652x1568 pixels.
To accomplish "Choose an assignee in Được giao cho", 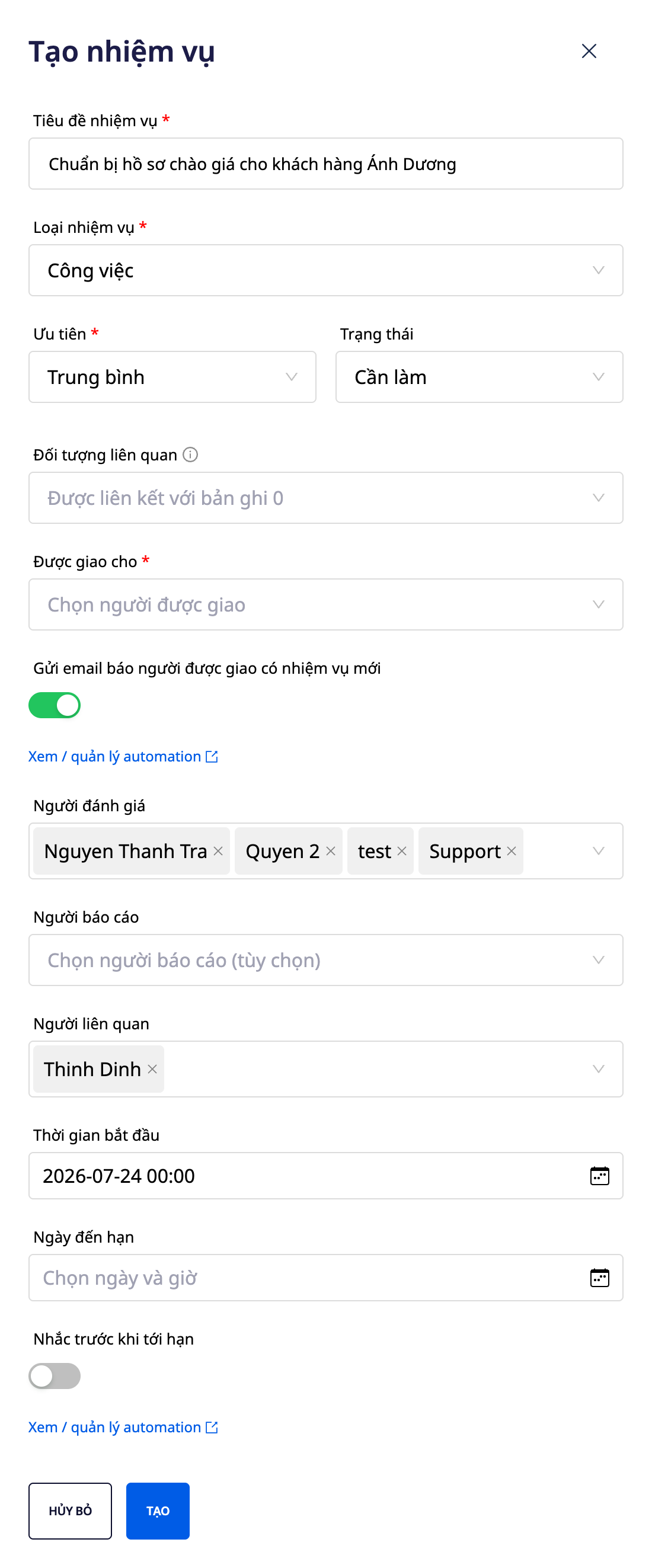I will coord(325,604).
